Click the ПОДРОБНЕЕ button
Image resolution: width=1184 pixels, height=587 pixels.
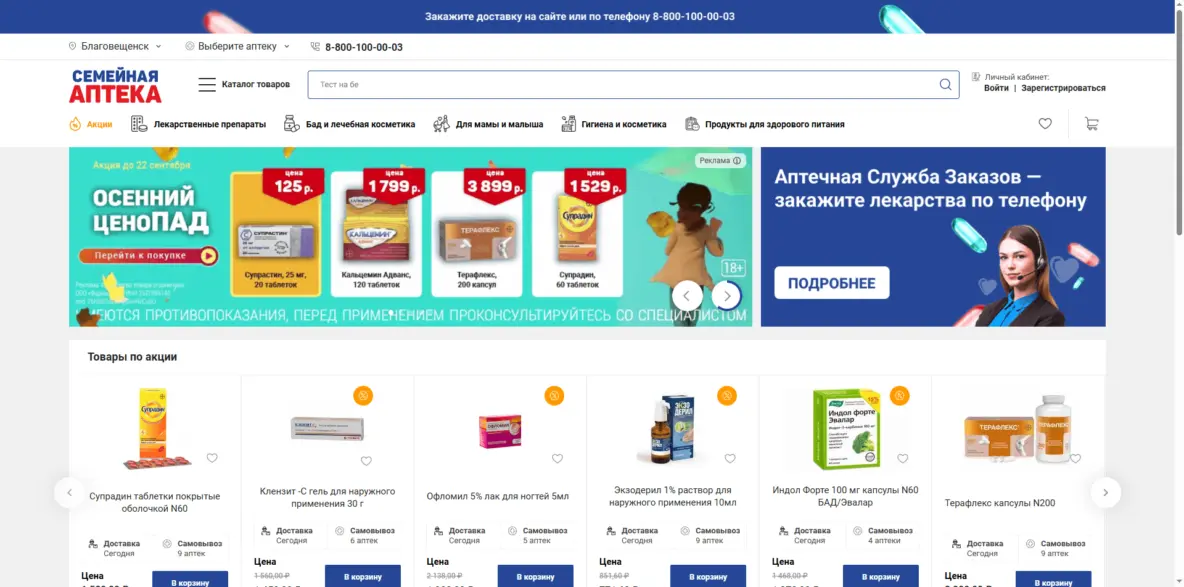point(831,283)
